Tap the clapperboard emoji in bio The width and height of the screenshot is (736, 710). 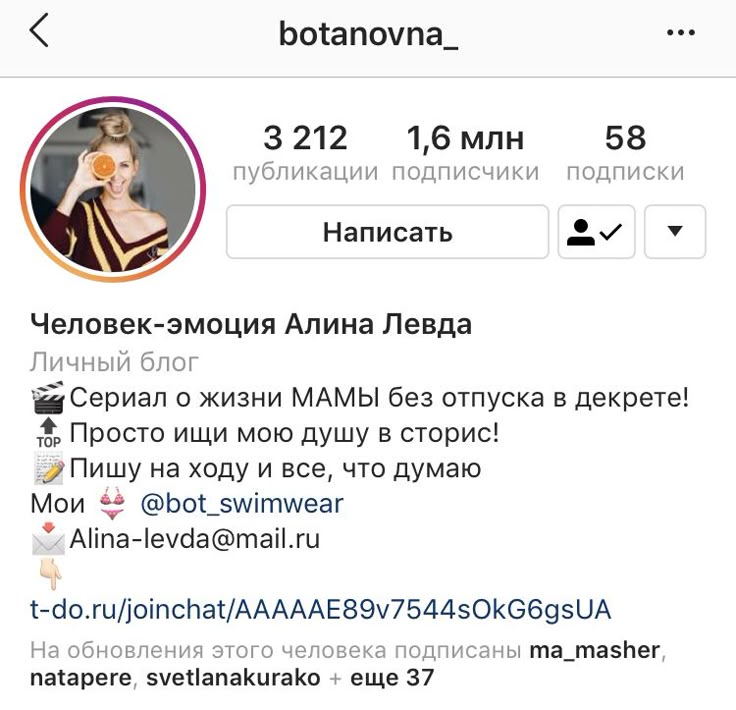point(48,397)
